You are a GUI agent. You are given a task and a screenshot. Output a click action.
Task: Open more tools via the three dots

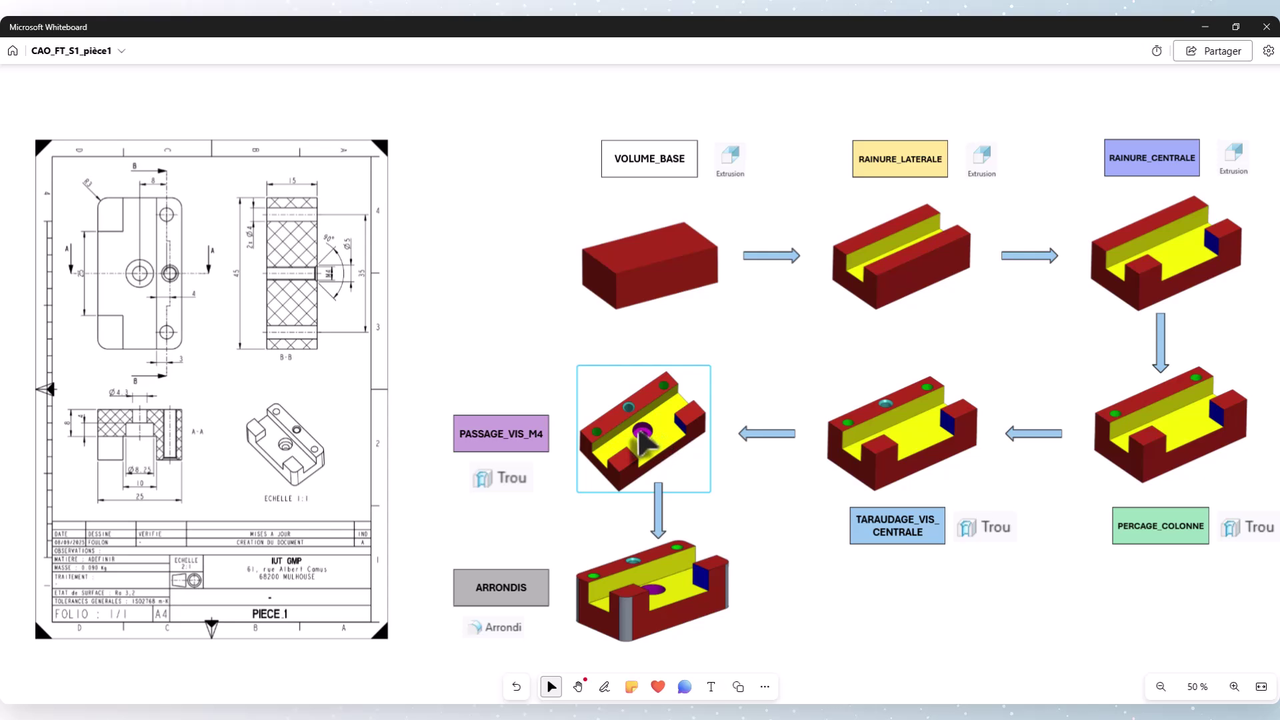(x=765, y=687)
